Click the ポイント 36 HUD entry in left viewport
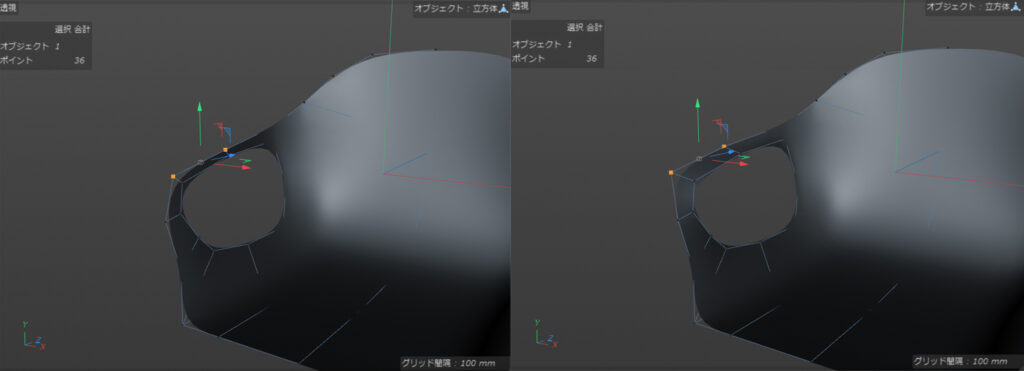1024x371 pixels. coord(45,60)
